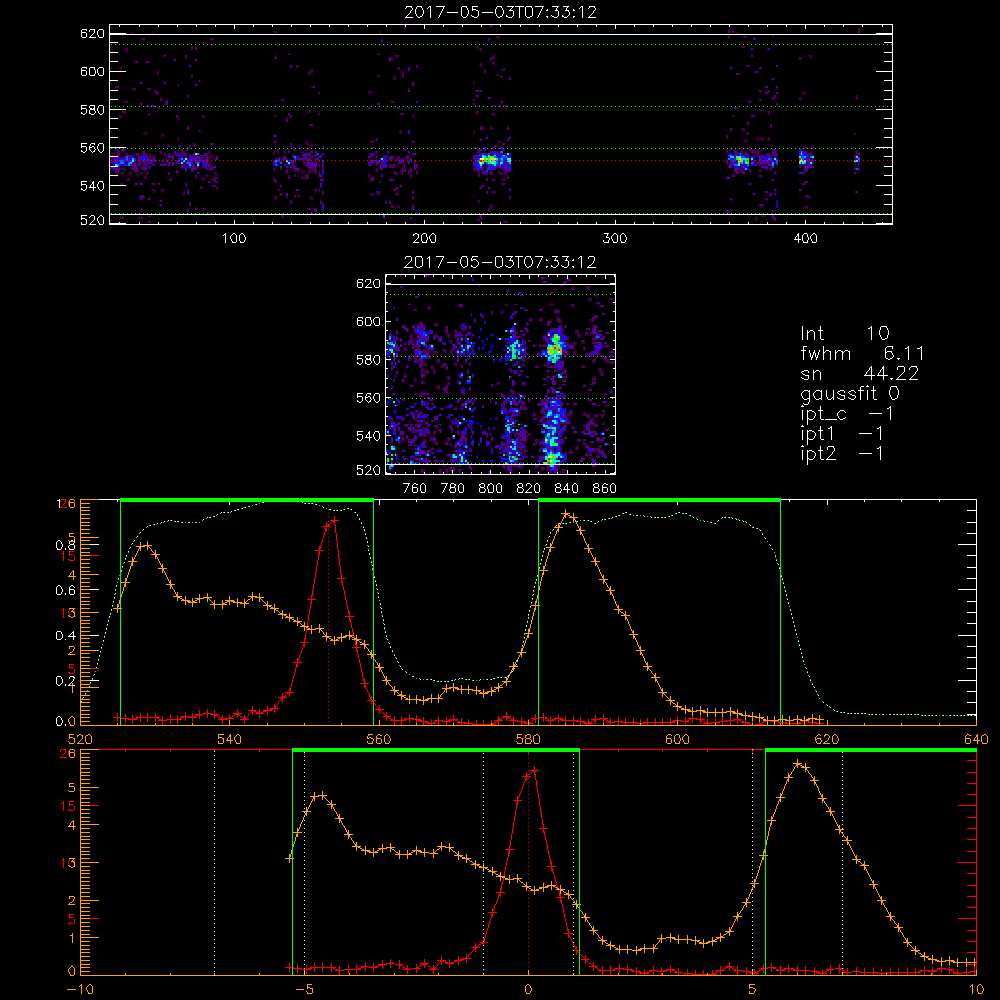Click the red curve peak in bottom profile plot
1000x1000 pixels.
[x=534, y=770]
